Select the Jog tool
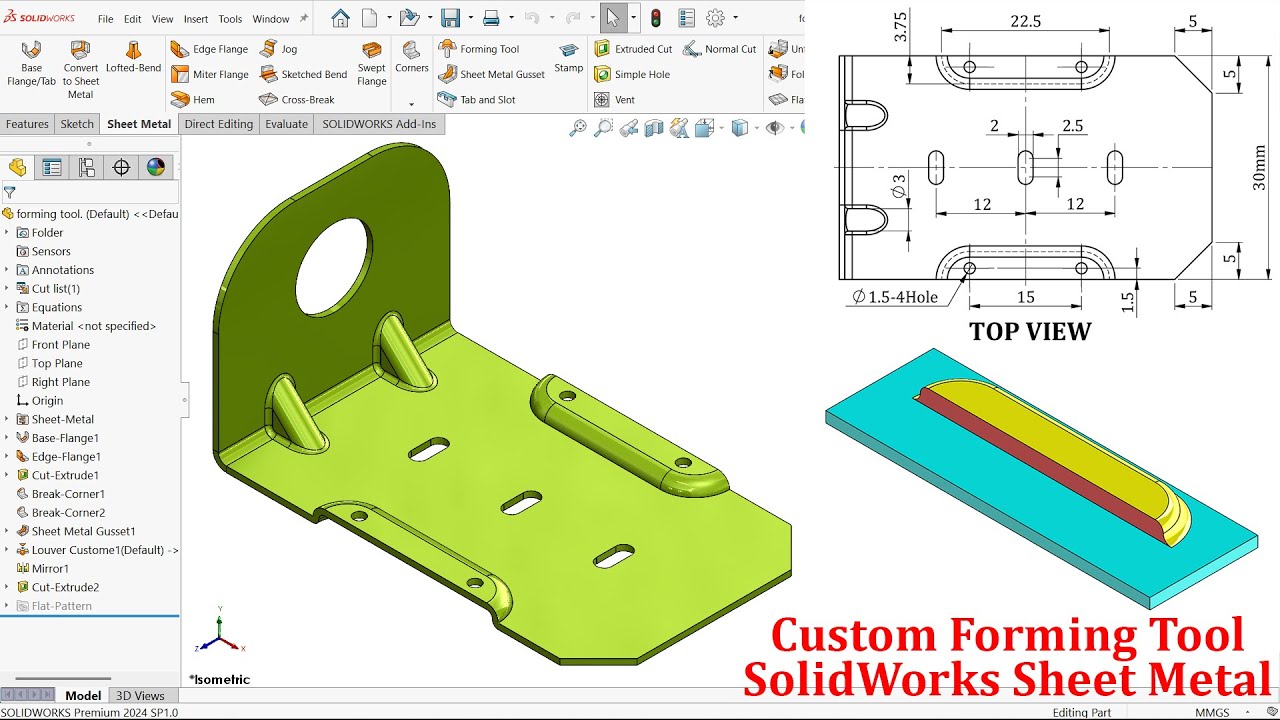 (279, 49)
